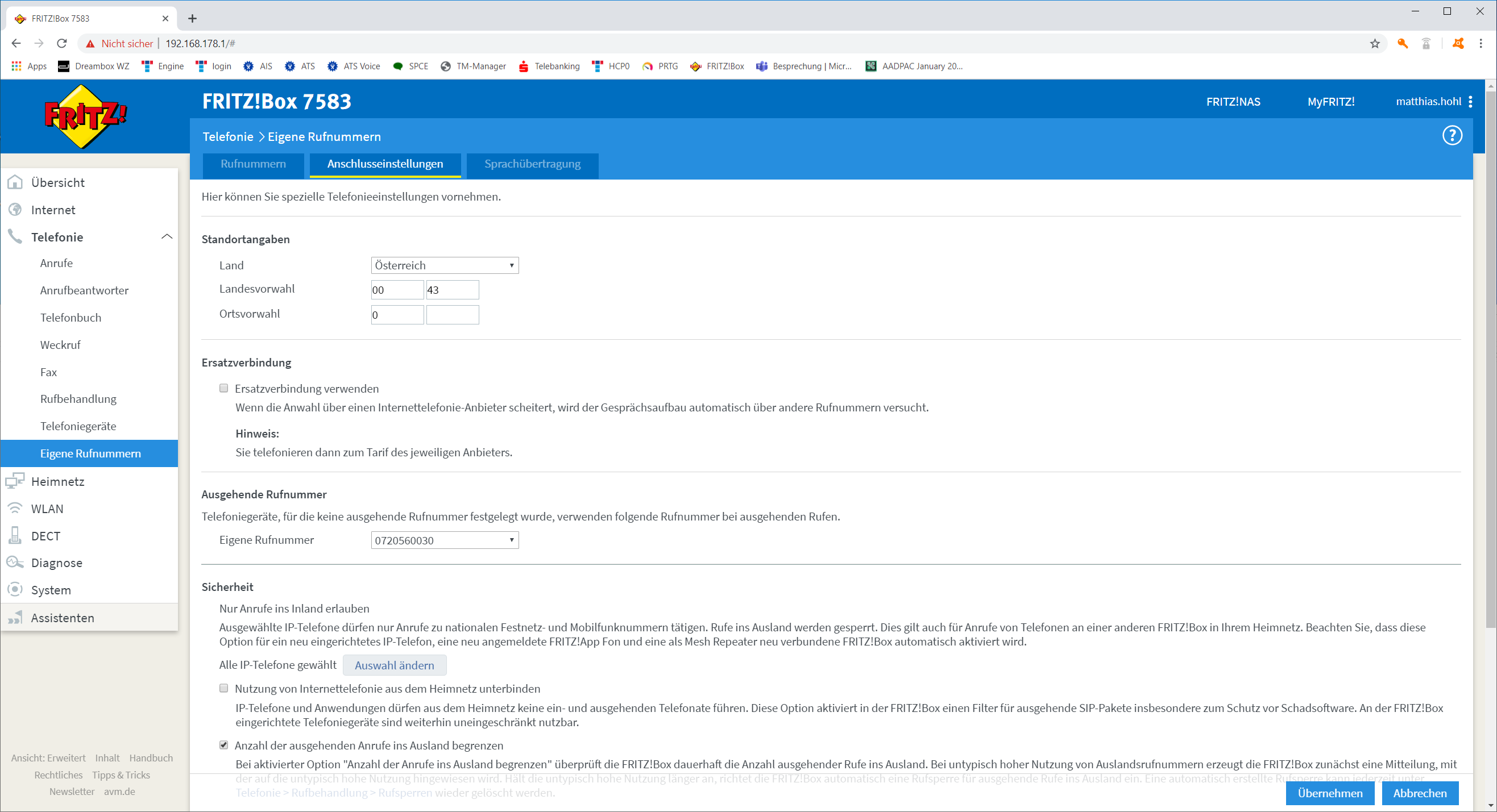Tick Nutzung von Internettelefonie unterbinden checkbox
This screenshot has width=1497, height=812.
point(224,688)
